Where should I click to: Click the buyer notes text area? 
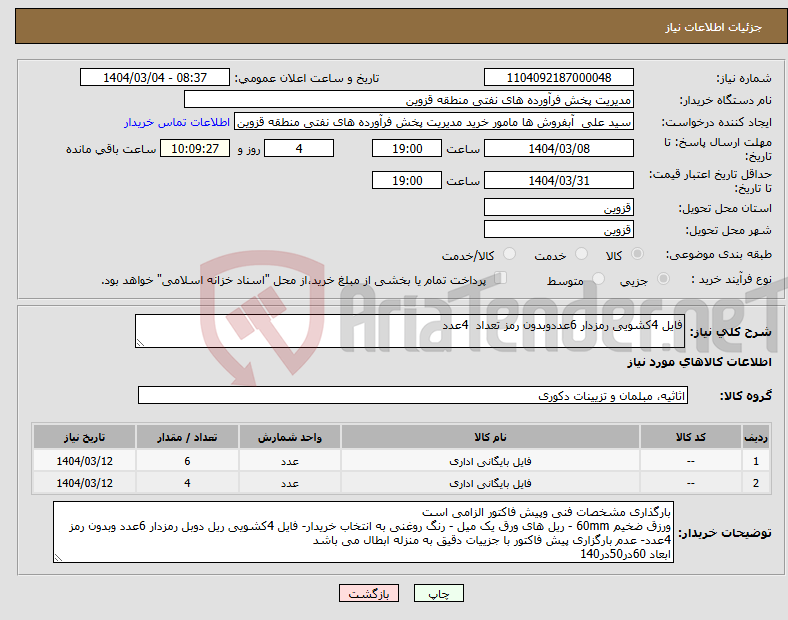(x=363, y=532)
